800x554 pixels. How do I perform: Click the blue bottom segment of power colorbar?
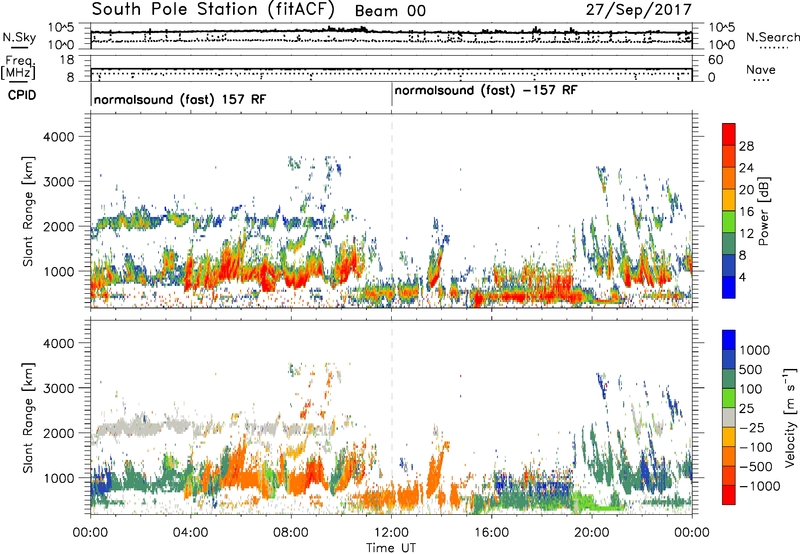729,287
